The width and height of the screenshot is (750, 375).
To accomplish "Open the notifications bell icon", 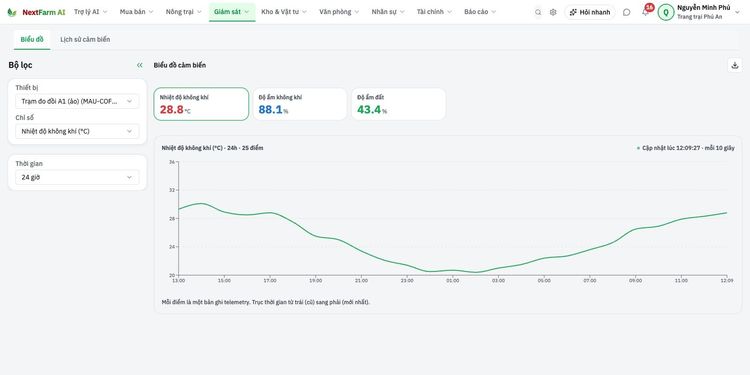I will click(x=645, y=13).
